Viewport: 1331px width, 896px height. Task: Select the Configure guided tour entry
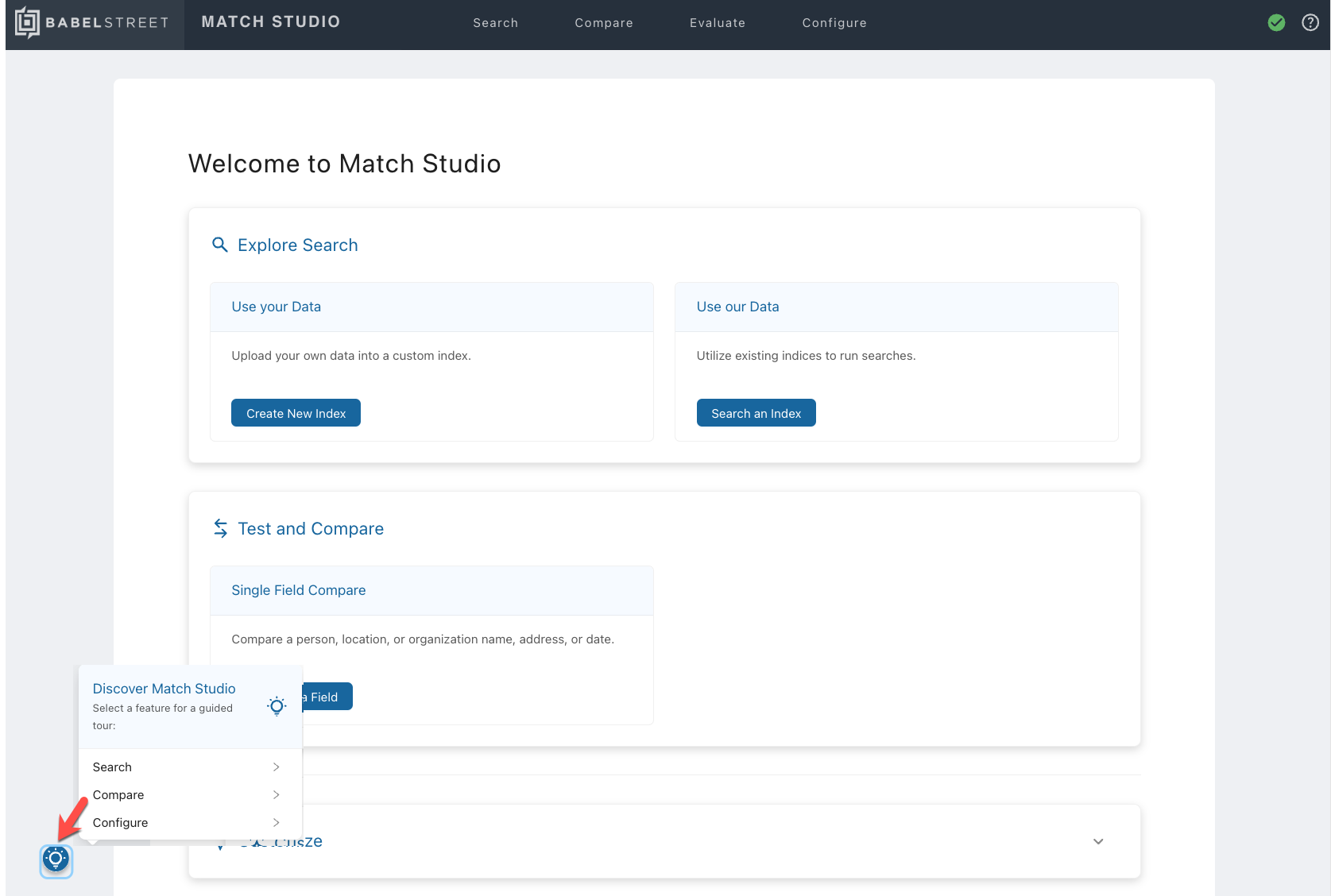click(x=191, y=823)
